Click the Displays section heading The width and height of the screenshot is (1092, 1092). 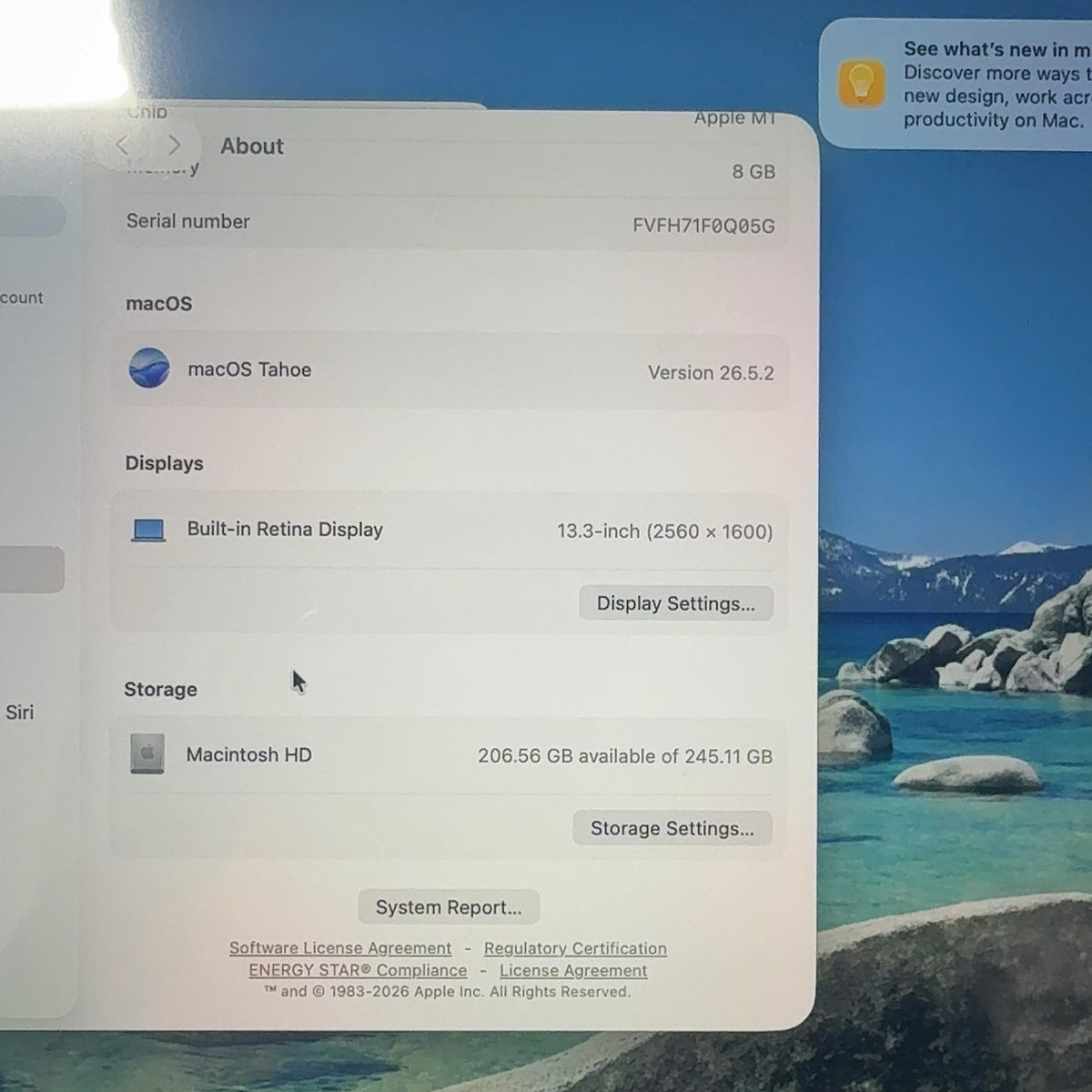coord(164,463)
